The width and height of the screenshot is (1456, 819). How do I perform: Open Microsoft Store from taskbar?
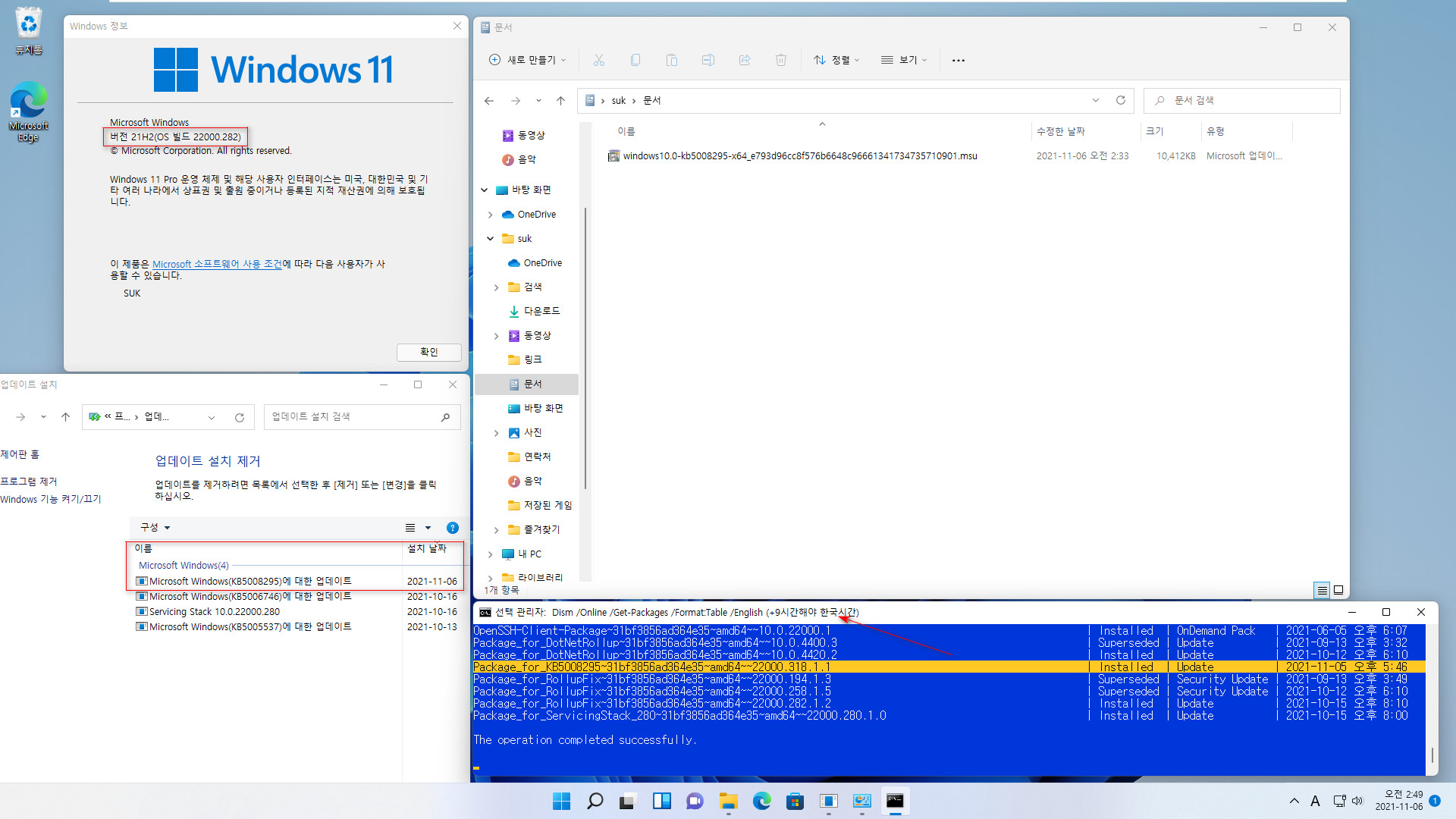click(795, 801)
